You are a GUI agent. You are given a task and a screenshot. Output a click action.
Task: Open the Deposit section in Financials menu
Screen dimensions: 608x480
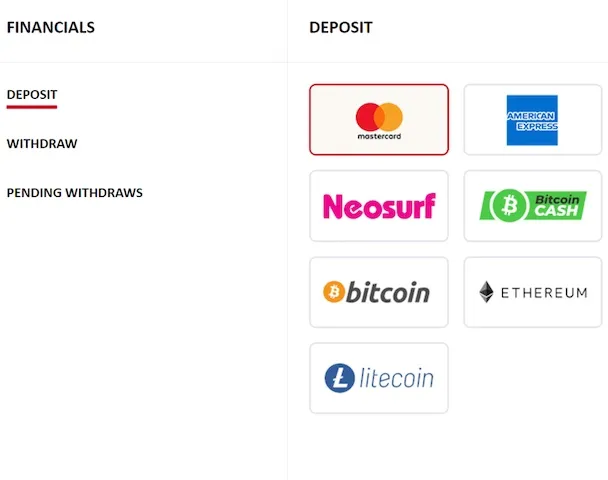[x=32, y=95]
